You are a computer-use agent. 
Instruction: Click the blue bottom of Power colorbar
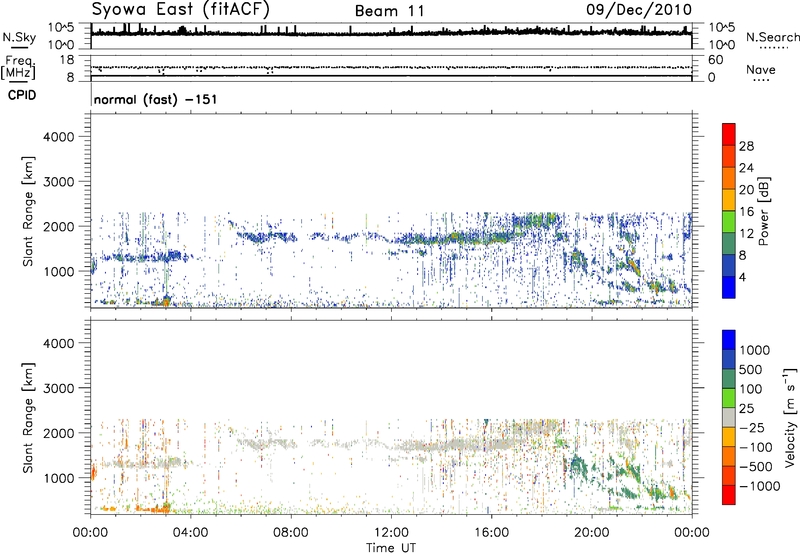click(729, 287)
